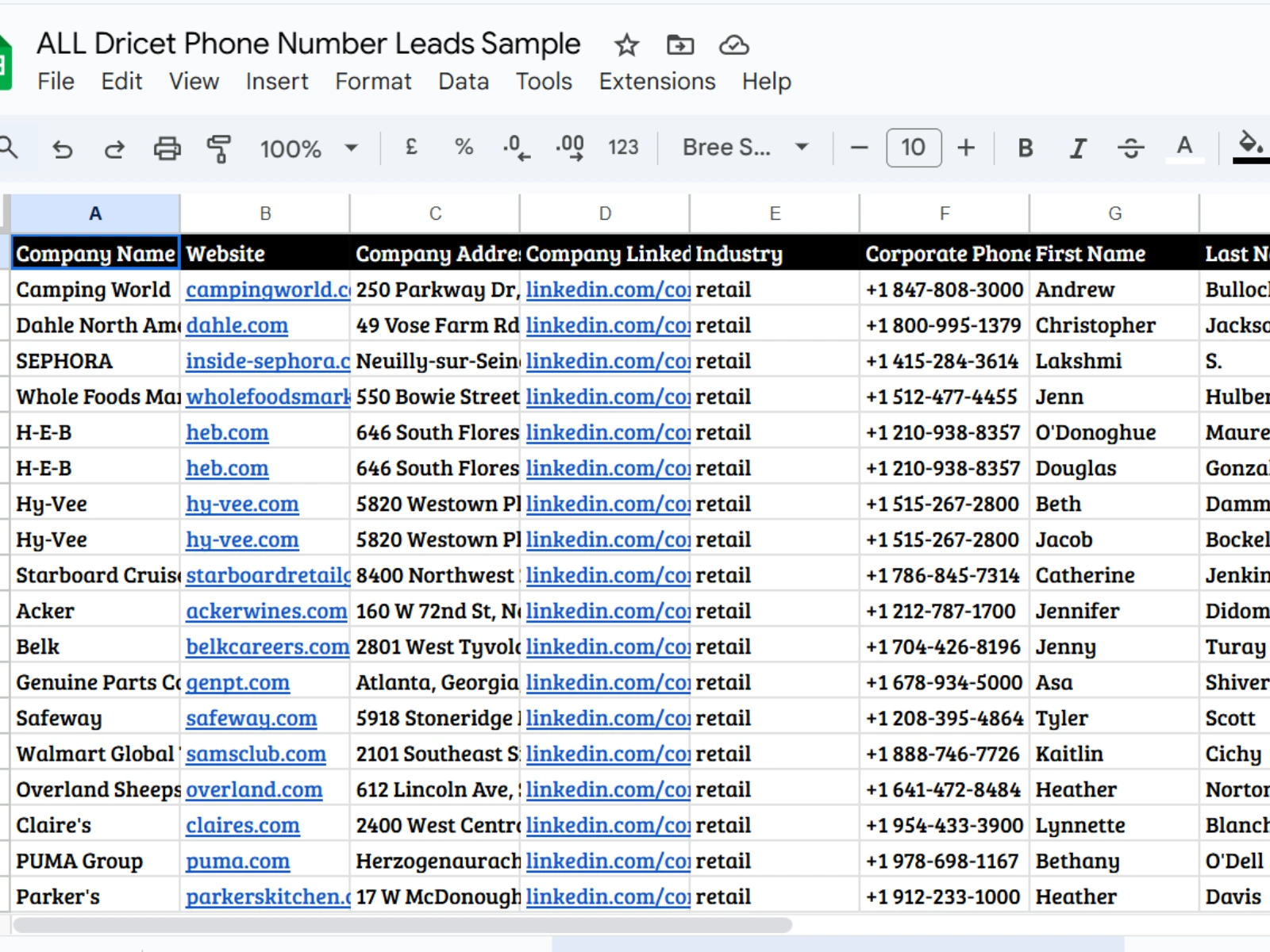Select the Industry header cell
The width and height of the screenshot is (1270, 952).
(775, 254)
